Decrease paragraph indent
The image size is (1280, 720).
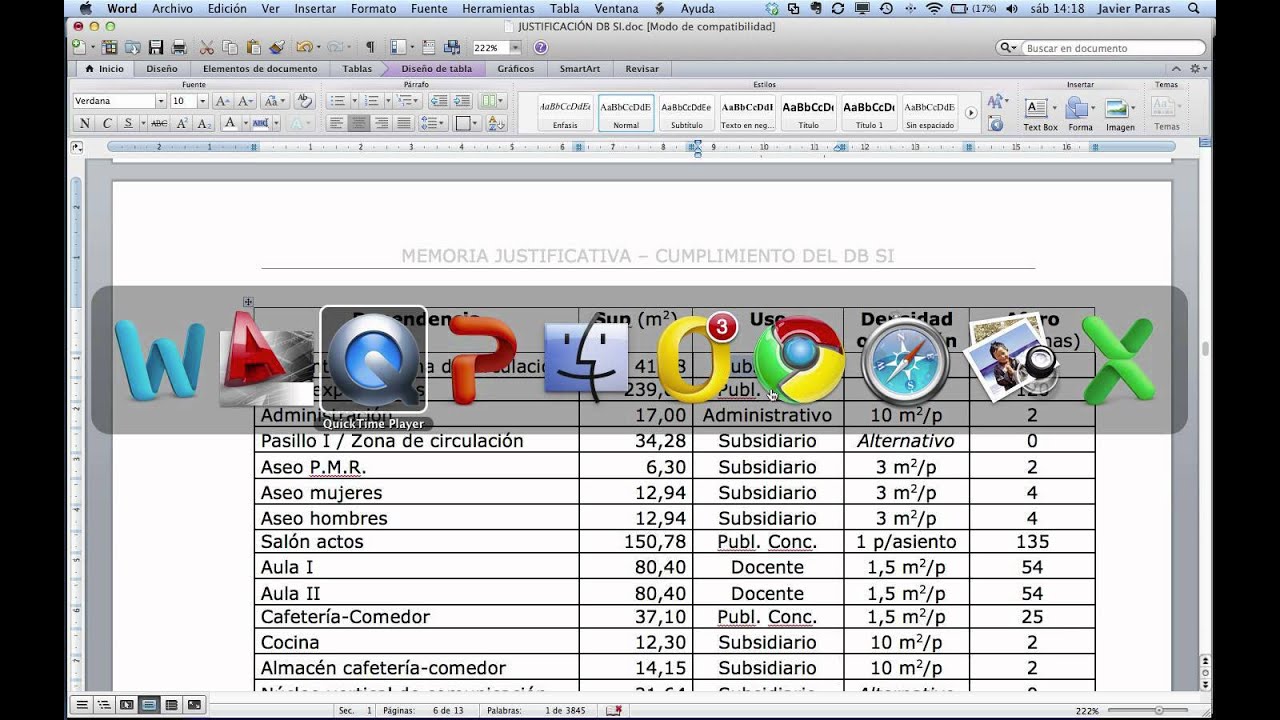coord(438,101)
